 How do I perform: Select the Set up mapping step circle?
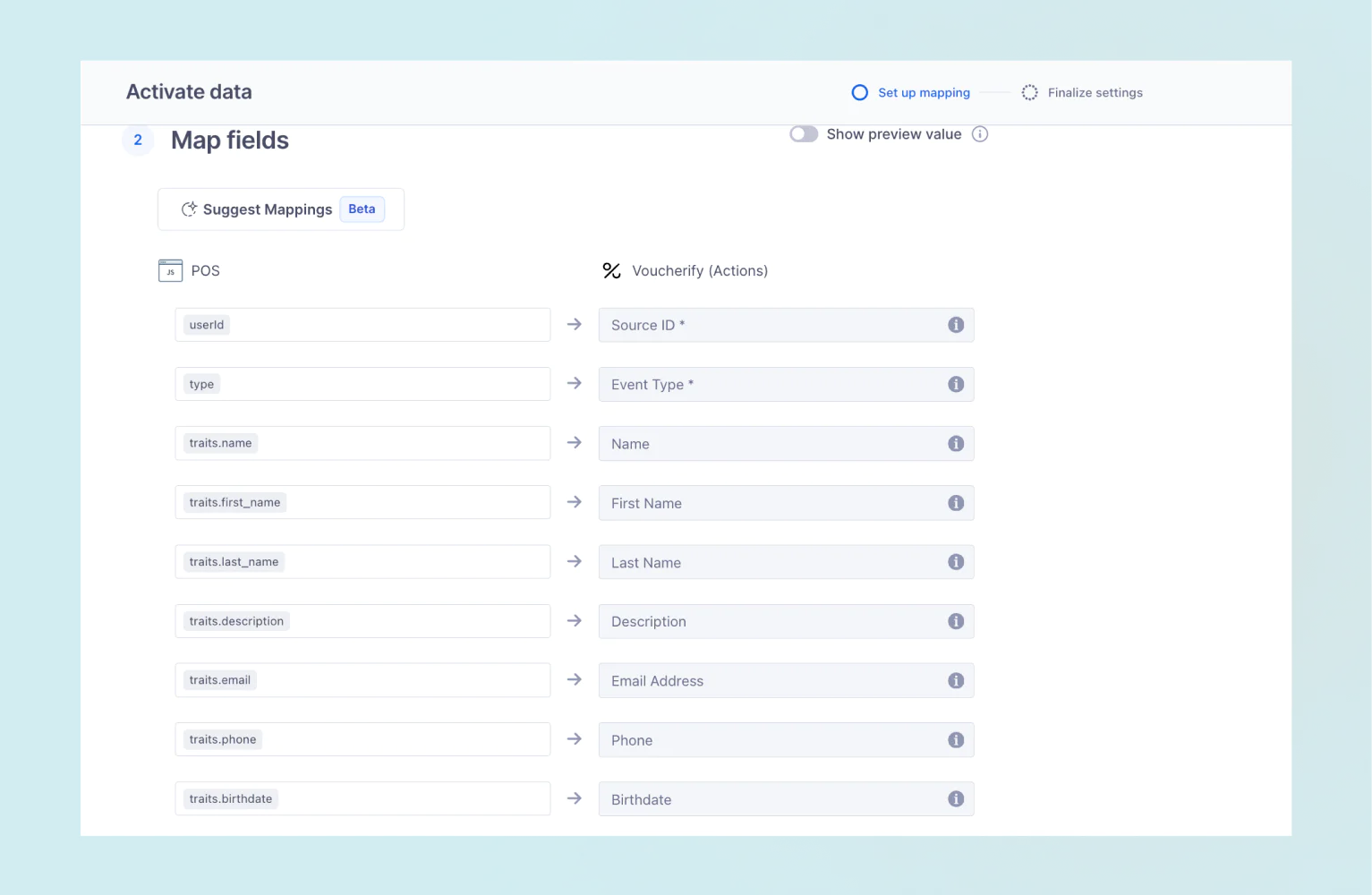pos(859,92)
